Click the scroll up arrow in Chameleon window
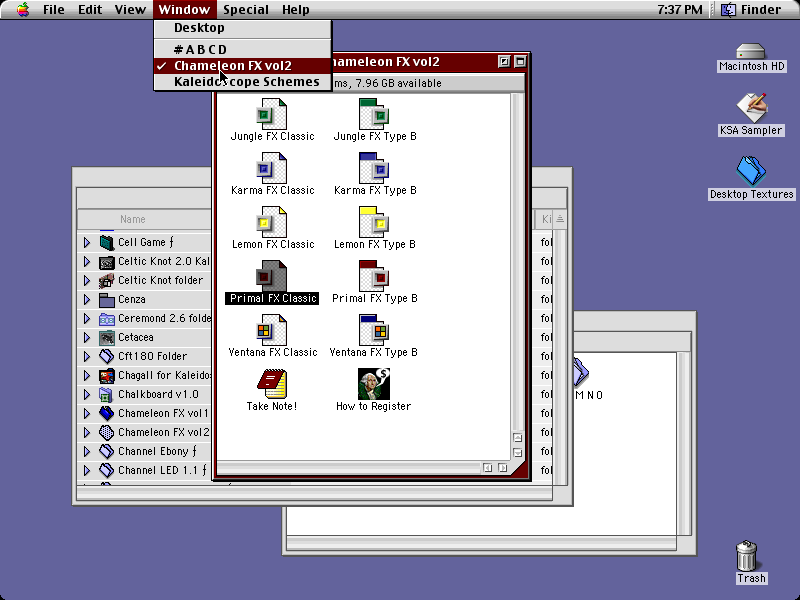This screenshot has height=600, width=800. pyautogui.click(x=517, y=438)
